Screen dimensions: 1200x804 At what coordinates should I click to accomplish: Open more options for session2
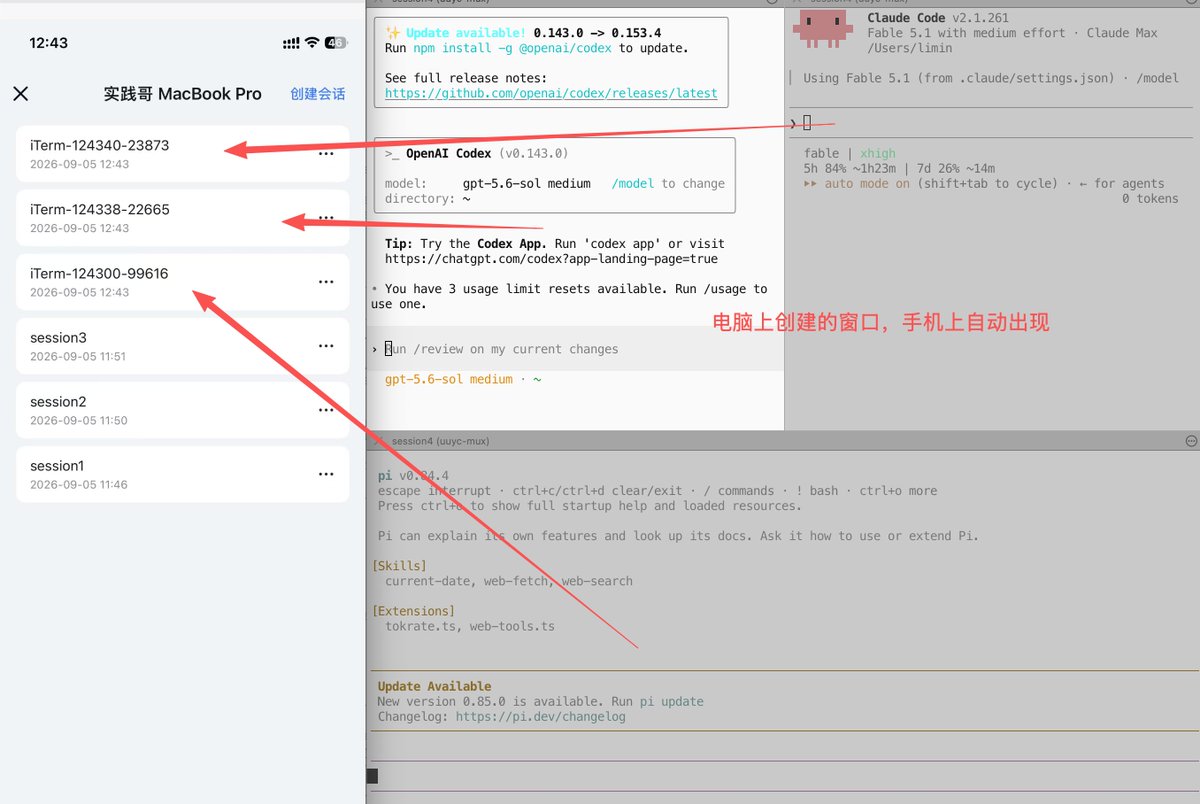tap(326, 410)
